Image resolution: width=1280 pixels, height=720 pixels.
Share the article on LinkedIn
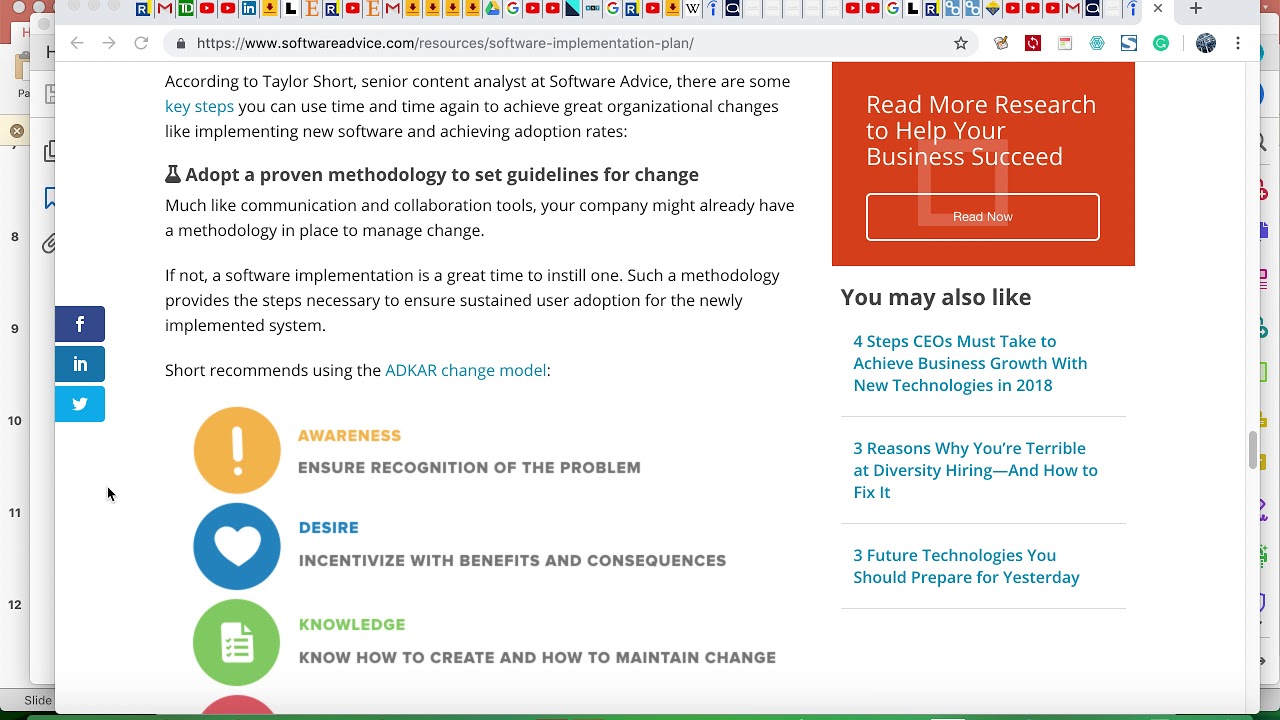pos(80,364)
